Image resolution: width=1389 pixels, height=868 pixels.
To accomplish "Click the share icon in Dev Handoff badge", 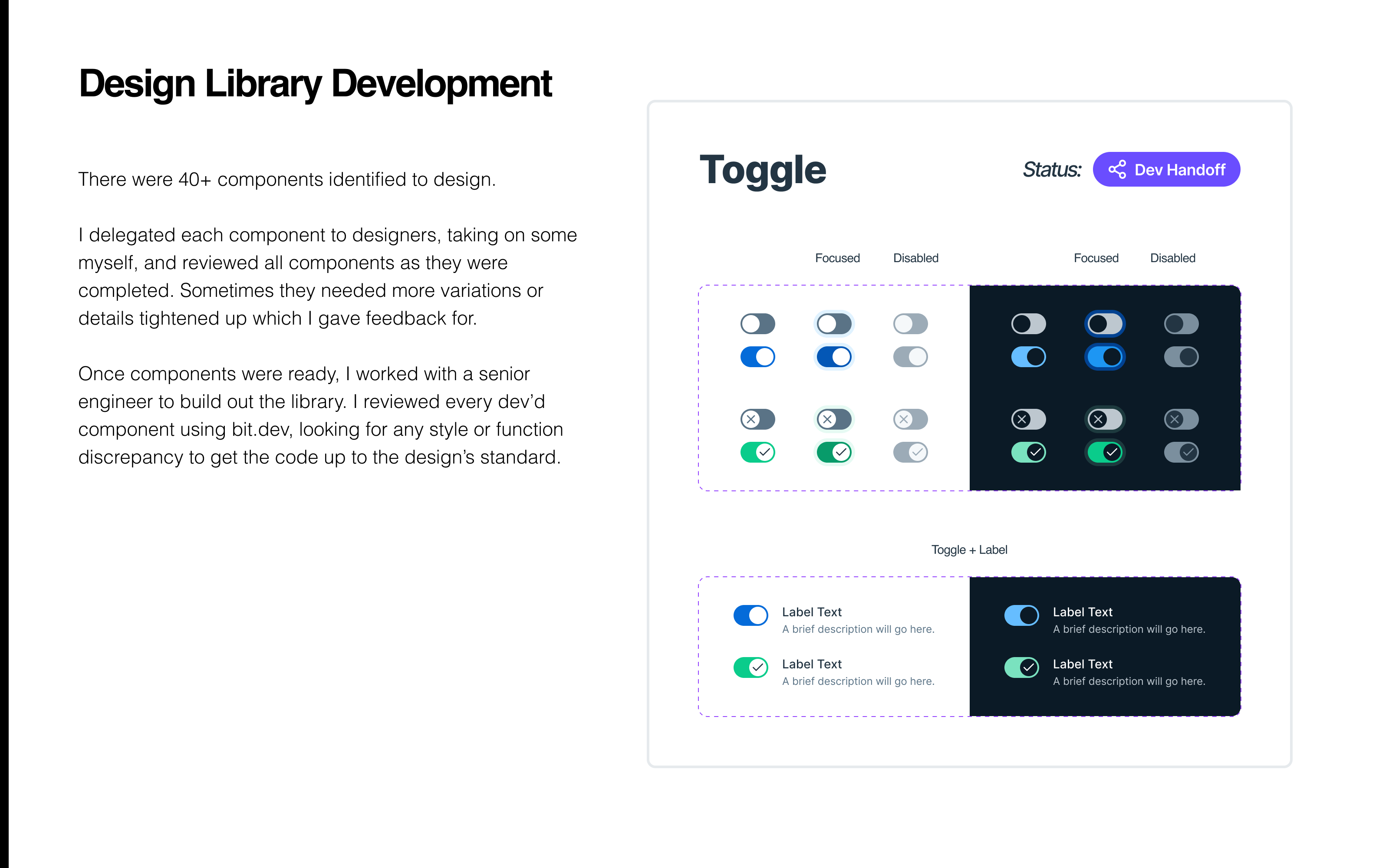I will [1117, 169].
